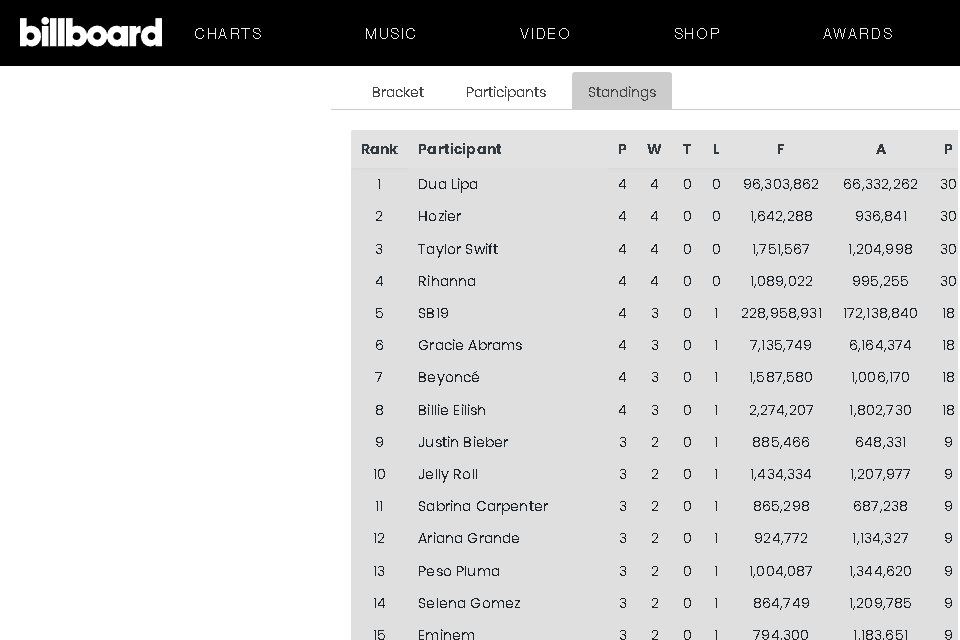This screenshot has width=960, height=640.
Task: Click value 995,255 for Rihanna
Action: pyautogui.click(x=880, y=281)
